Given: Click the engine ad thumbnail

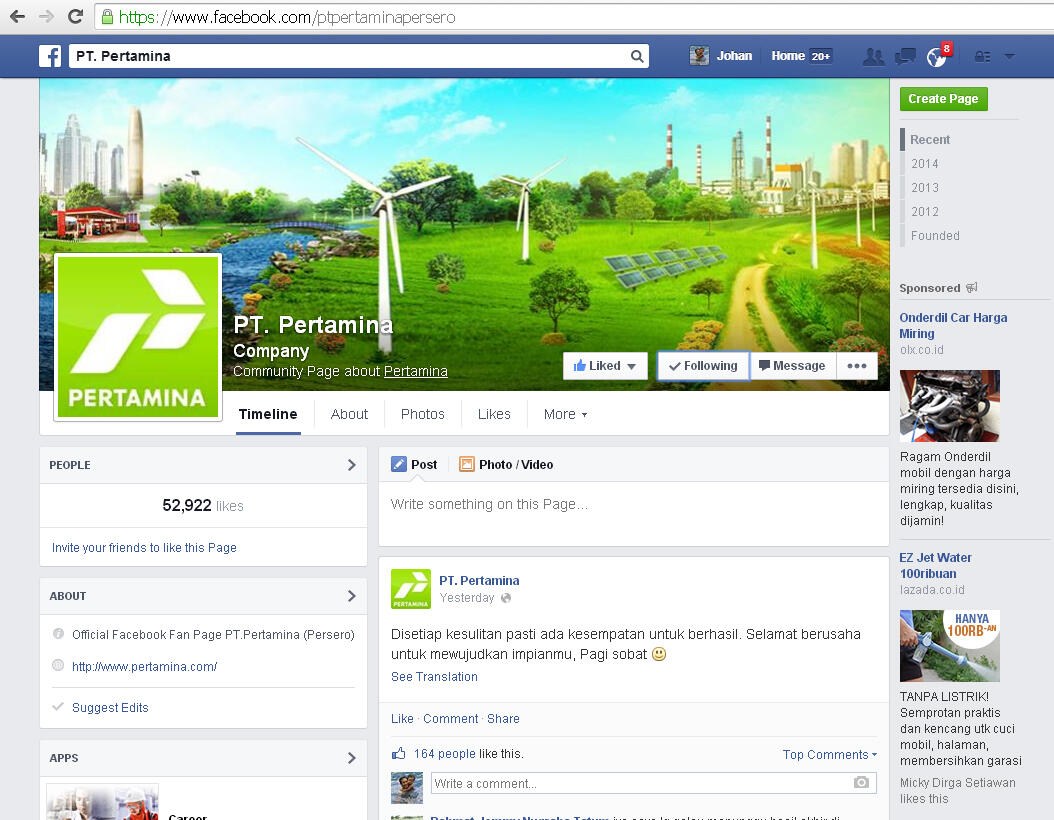Looking at the screenshot, I should coord(950,405).
